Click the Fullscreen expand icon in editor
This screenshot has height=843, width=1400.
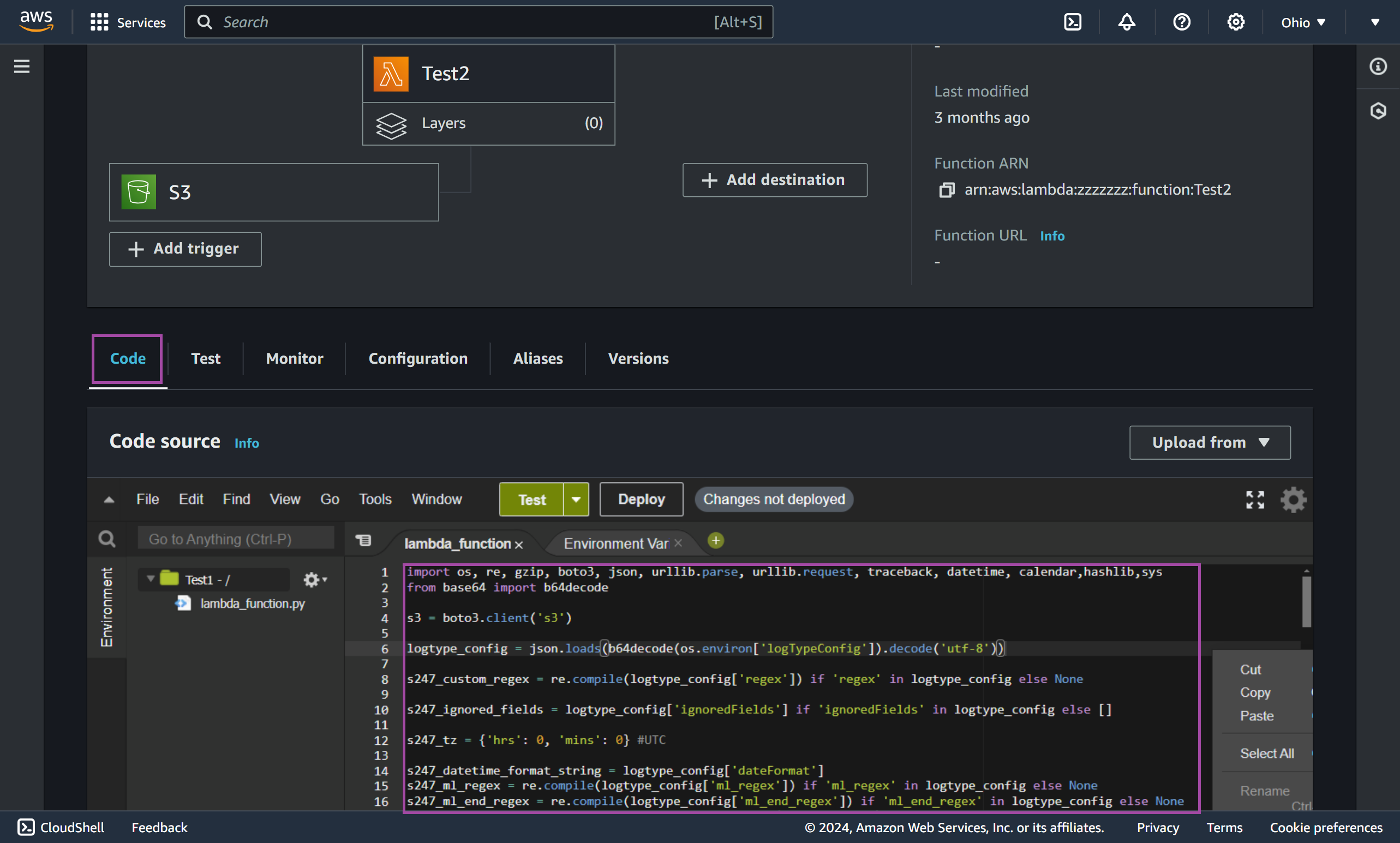1256,500
